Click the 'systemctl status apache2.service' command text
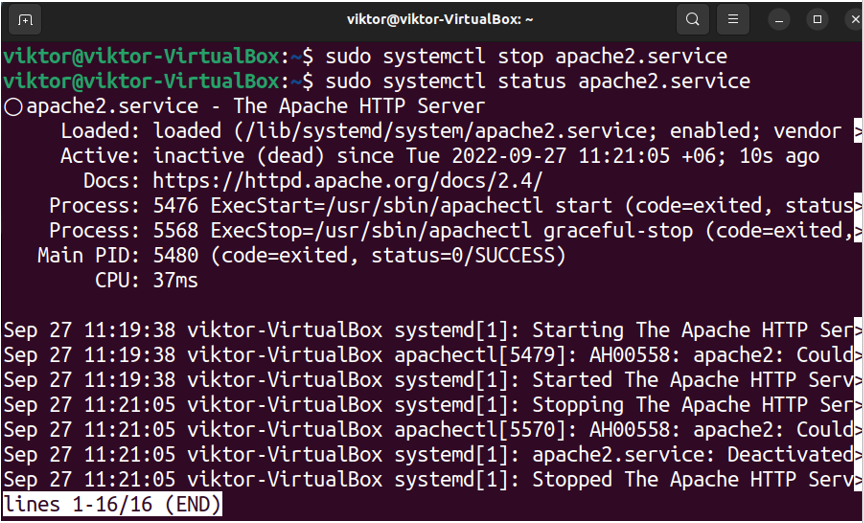 pos(566,82)
